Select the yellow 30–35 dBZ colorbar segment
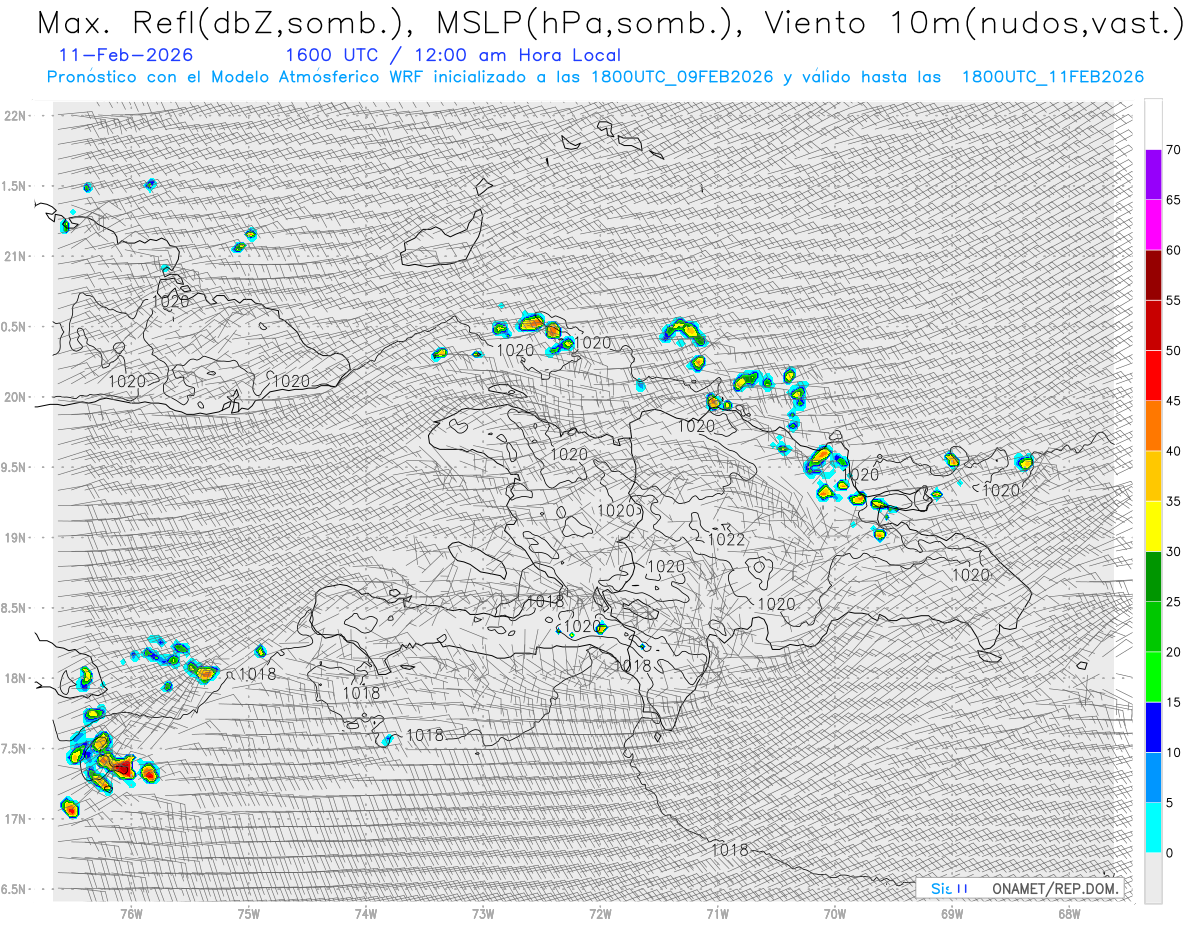 1153,526
